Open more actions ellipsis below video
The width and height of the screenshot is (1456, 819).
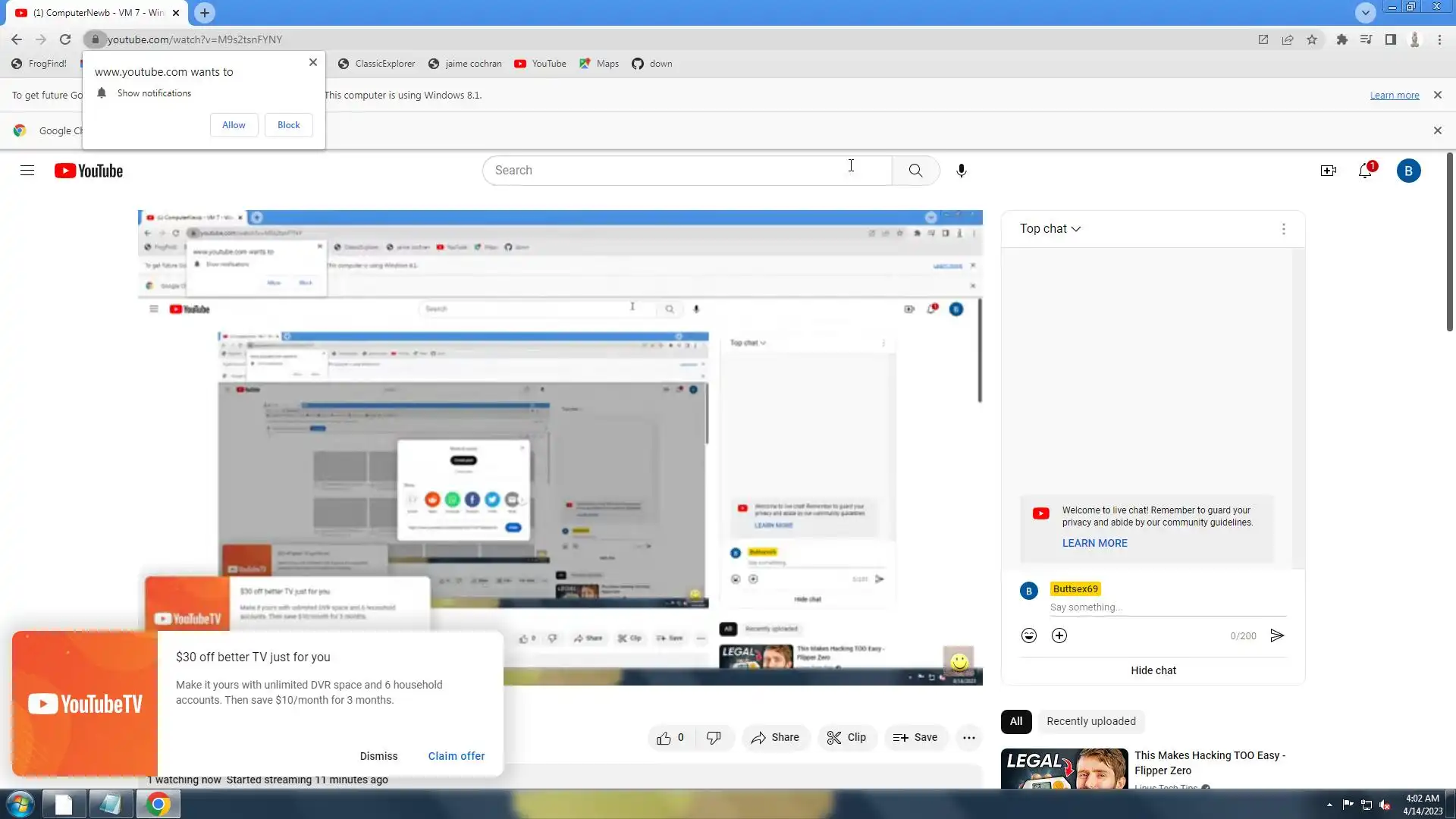(968, 737)
